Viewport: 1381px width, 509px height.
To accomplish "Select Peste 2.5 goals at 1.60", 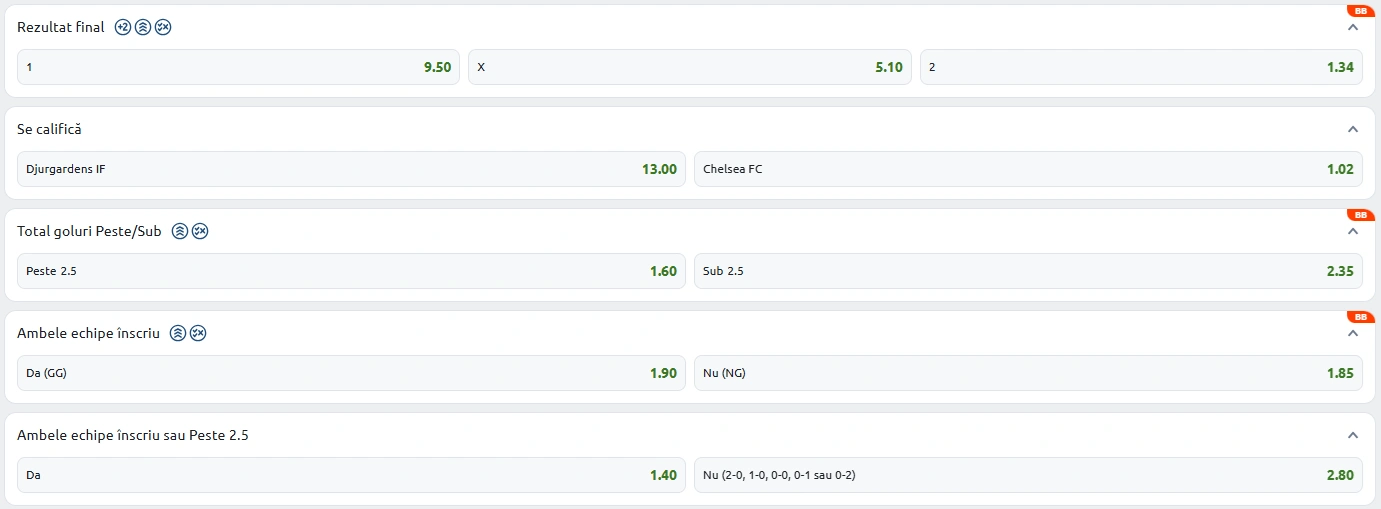I will click(351, 271).
